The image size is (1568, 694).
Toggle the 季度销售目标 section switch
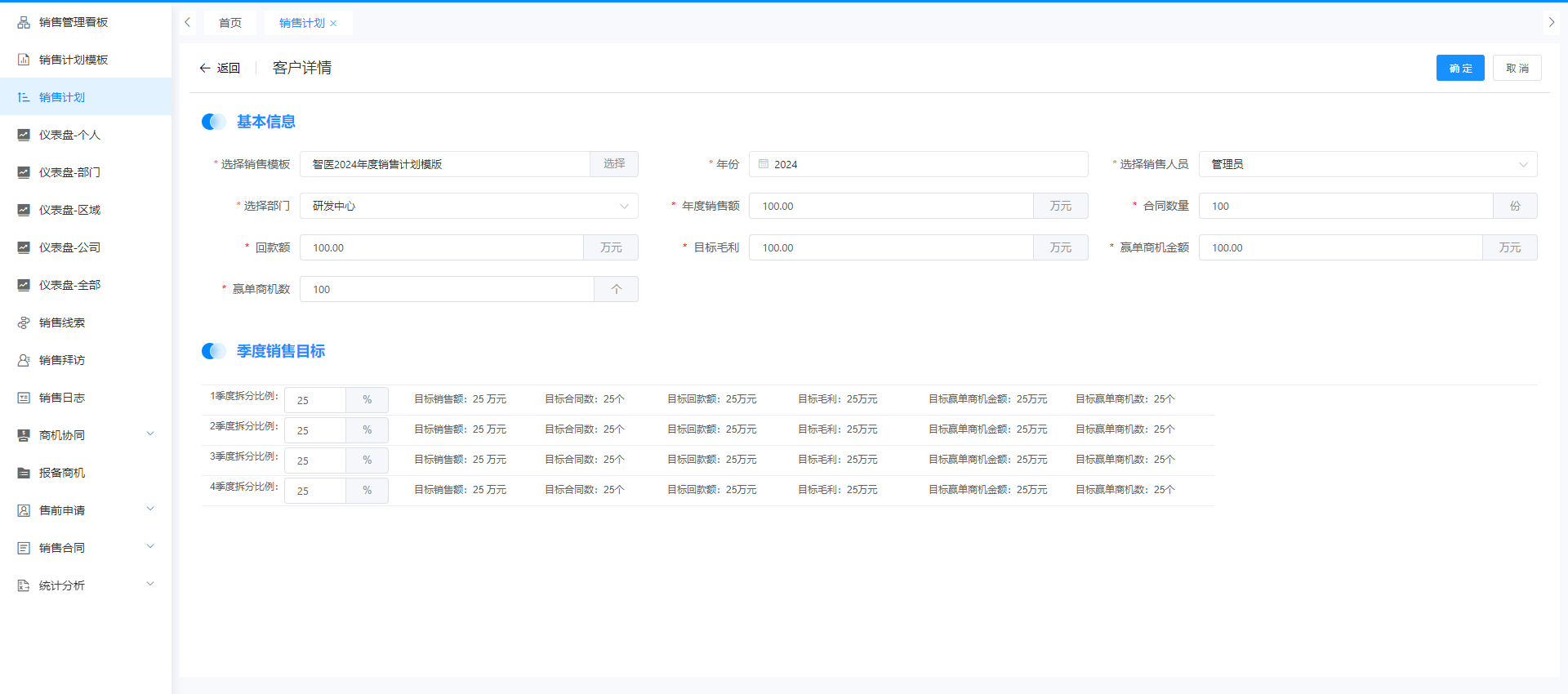coord(213,351)
